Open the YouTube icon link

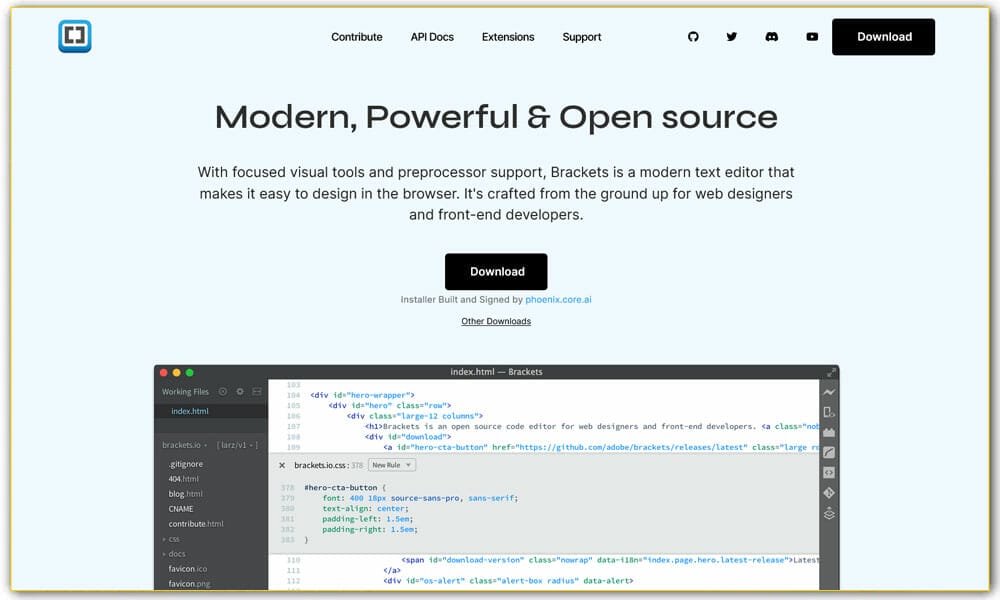[x=812, y=37]
